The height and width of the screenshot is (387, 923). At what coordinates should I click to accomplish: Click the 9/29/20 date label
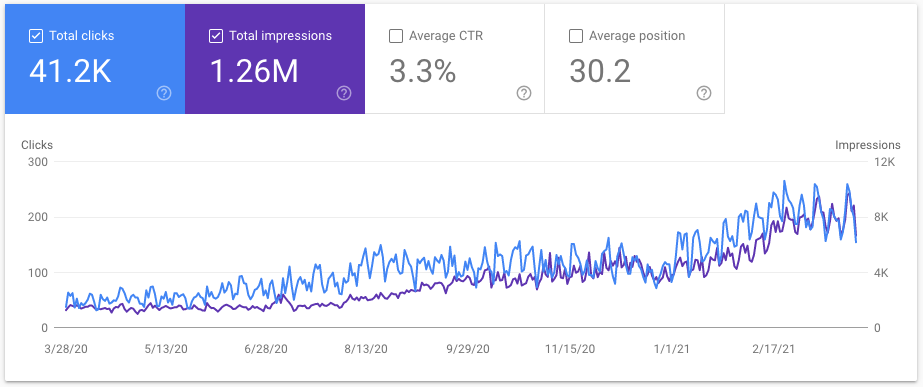click(468, 349)
